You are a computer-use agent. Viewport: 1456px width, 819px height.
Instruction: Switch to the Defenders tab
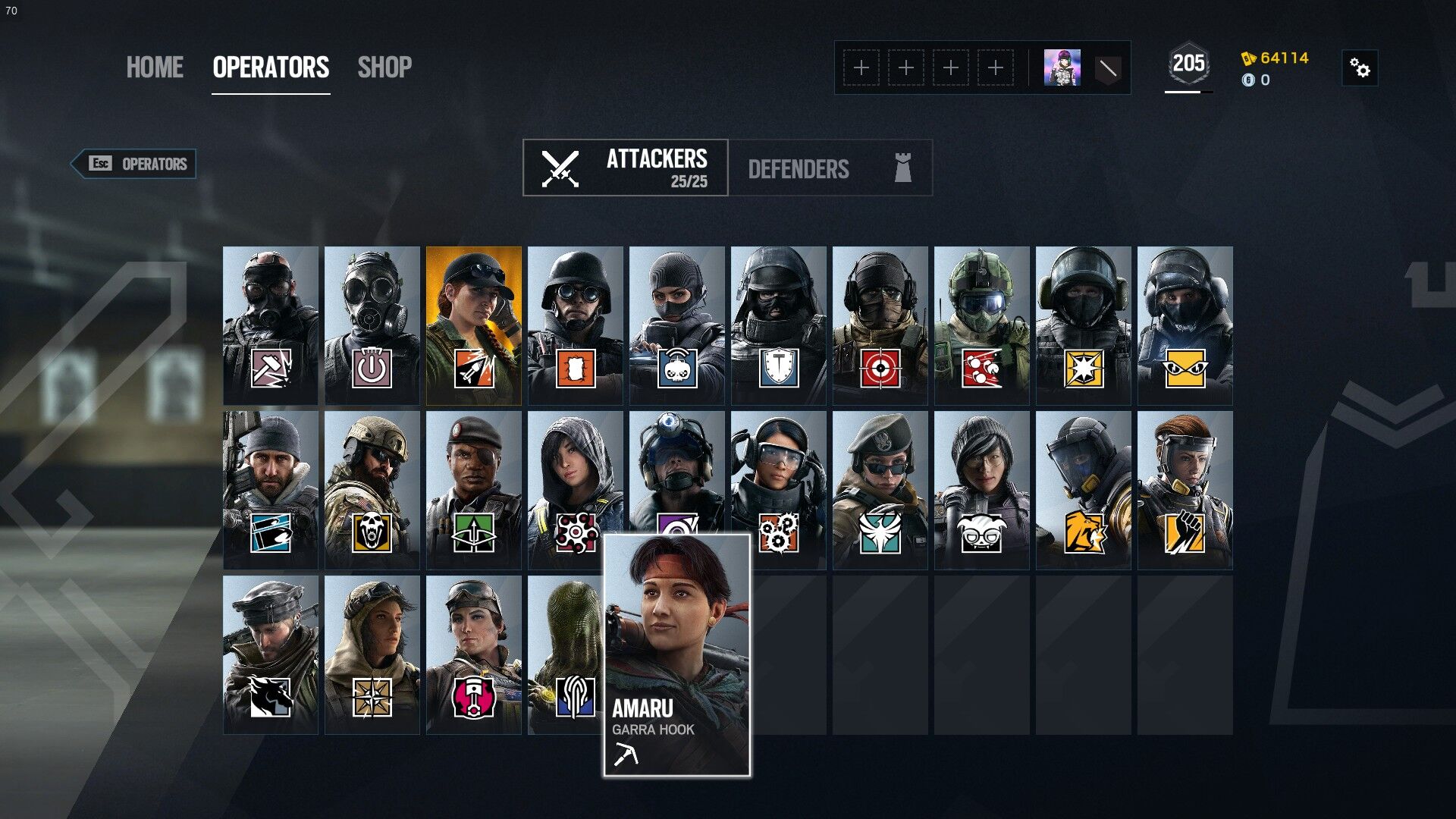(830, 168)
